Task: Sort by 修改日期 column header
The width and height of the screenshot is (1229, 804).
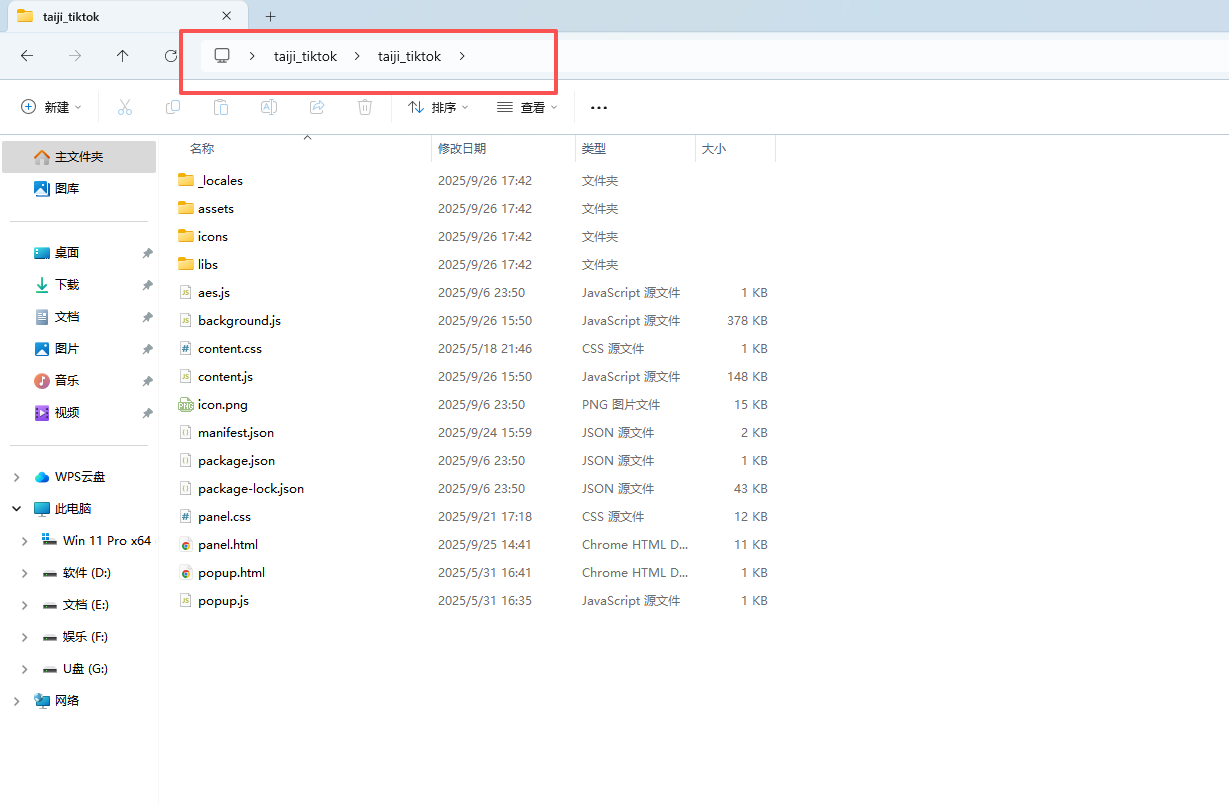Action: (462, 148)
